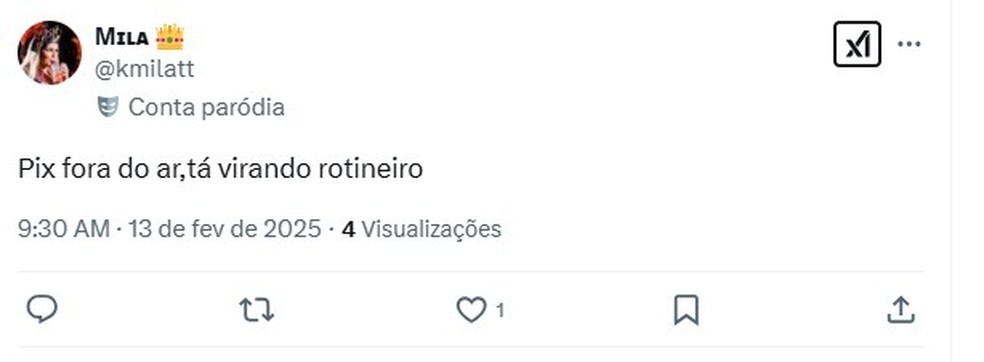Click the Grok explain icon
The width and height of the screenshot is (984, 362).
pos(857,44)
